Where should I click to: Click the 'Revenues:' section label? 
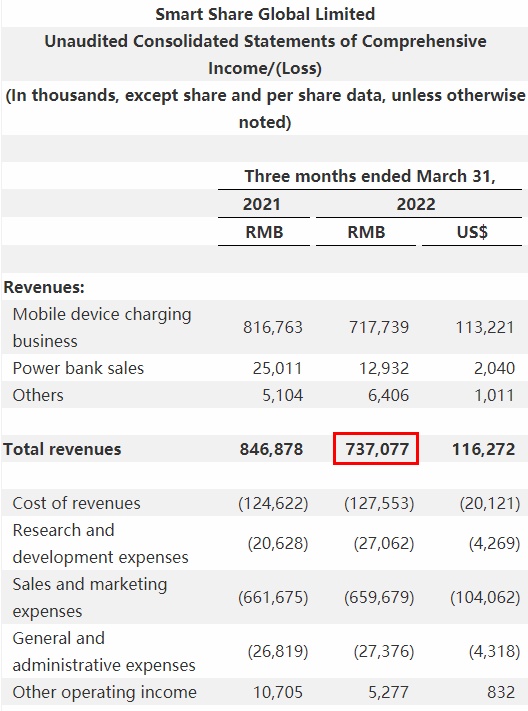pyautogui.click(x=44, y=287)
